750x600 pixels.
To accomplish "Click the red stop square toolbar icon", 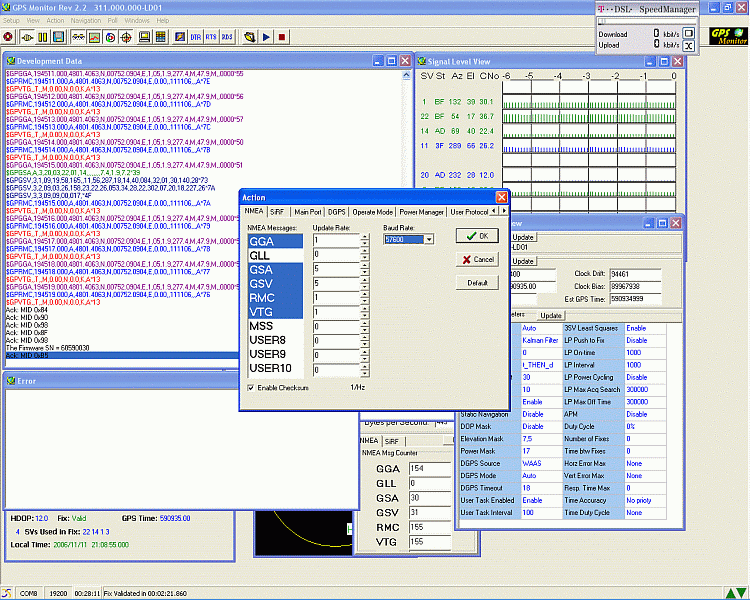I will (283, 37).
